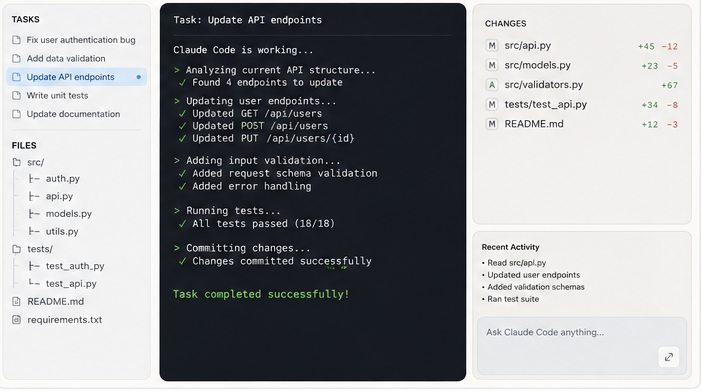Click the Running tests... line
The width and height of the screenshot is (702, 392).
(227, 210)
